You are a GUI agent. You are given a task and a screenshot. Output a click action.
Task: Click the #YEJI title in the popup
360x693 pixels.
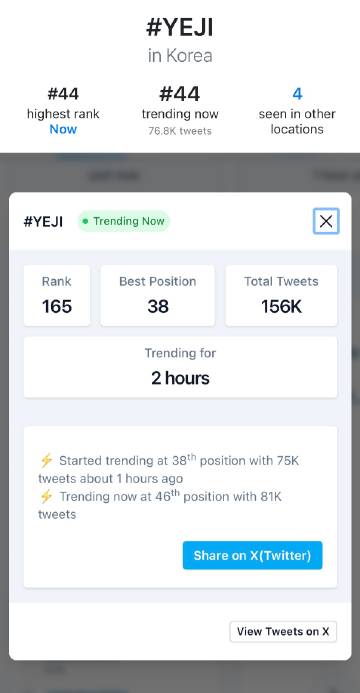click(43, 221)
